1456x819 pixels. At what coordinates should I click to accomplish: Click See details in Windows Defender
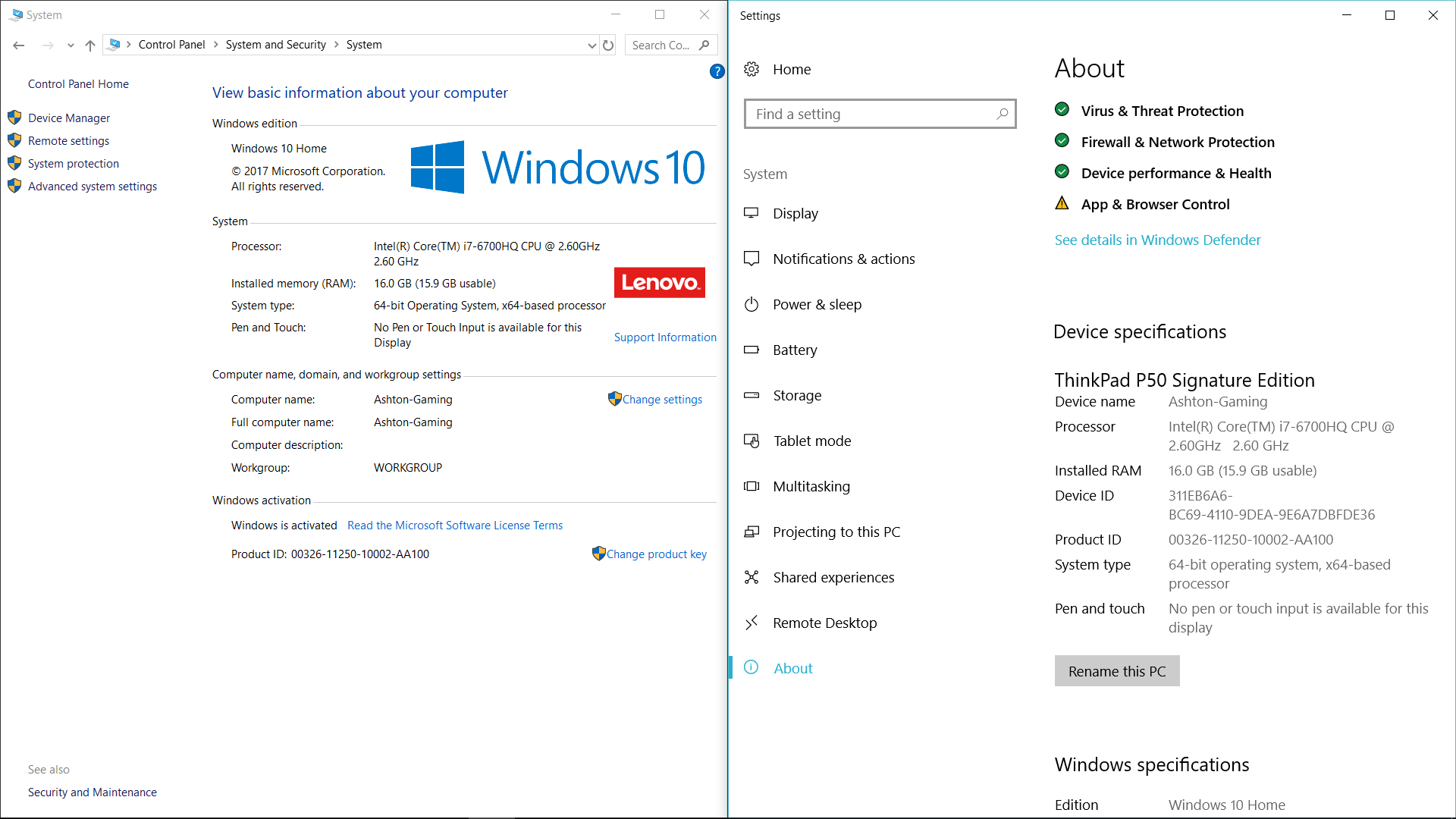tap(1157, 240)
